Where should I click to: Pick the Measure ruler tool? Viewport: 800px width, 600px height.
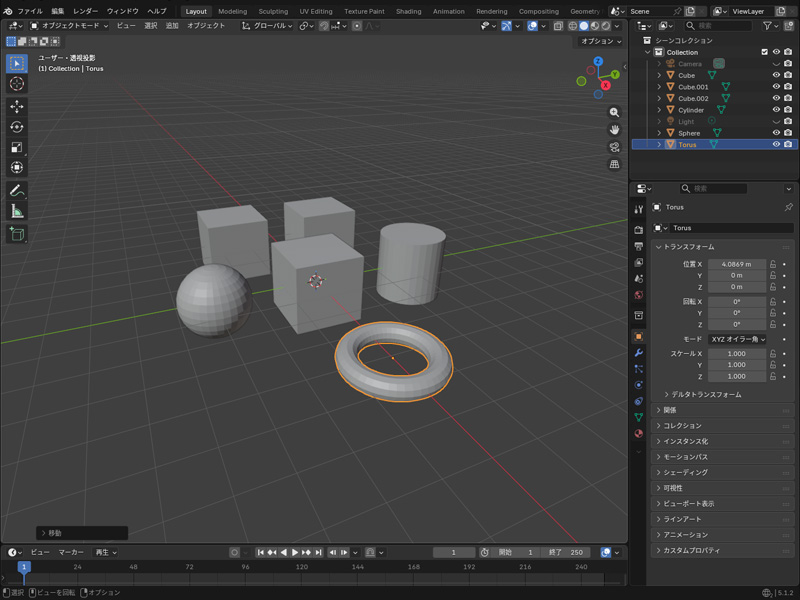coord(17,211)
